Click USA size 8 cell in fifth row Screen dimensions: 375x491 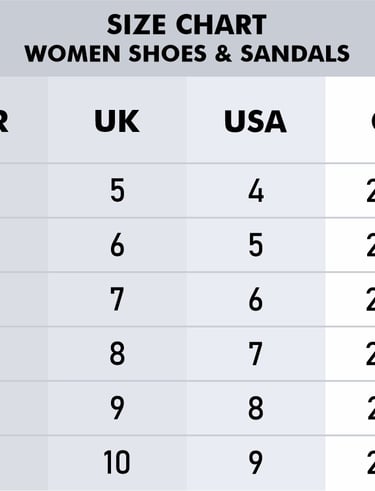[256, 408]
